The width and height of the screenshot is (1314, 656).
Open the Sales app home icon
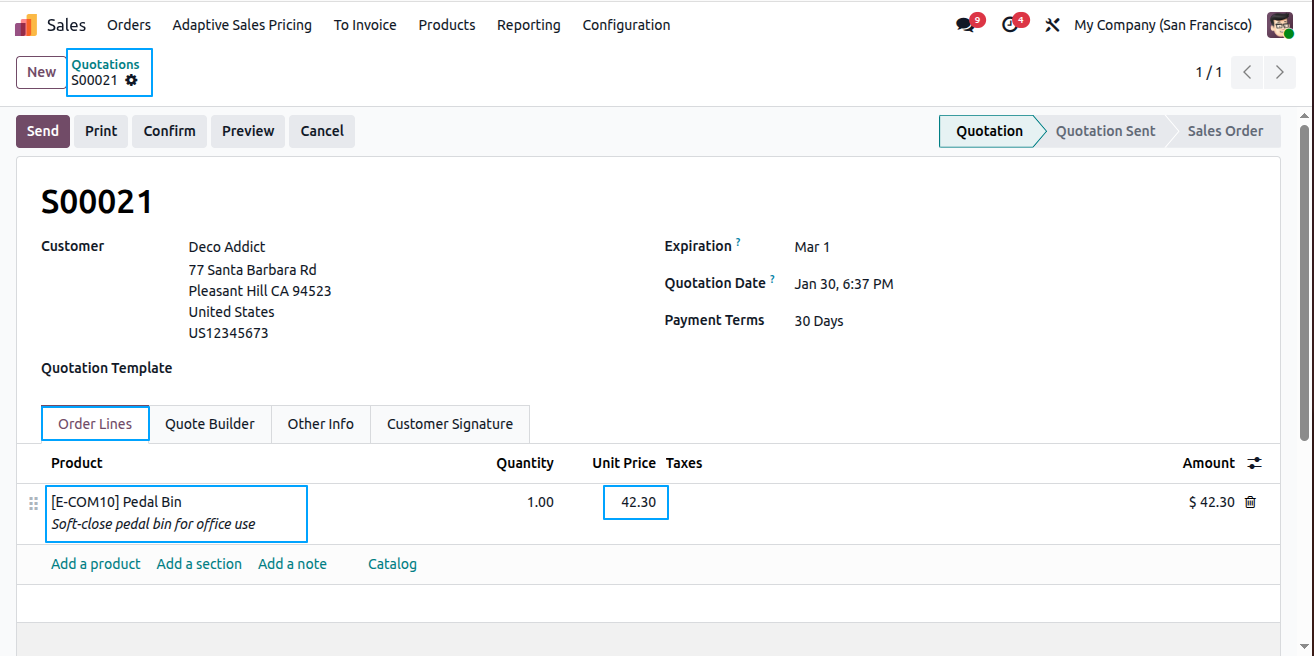click(26, 25)
